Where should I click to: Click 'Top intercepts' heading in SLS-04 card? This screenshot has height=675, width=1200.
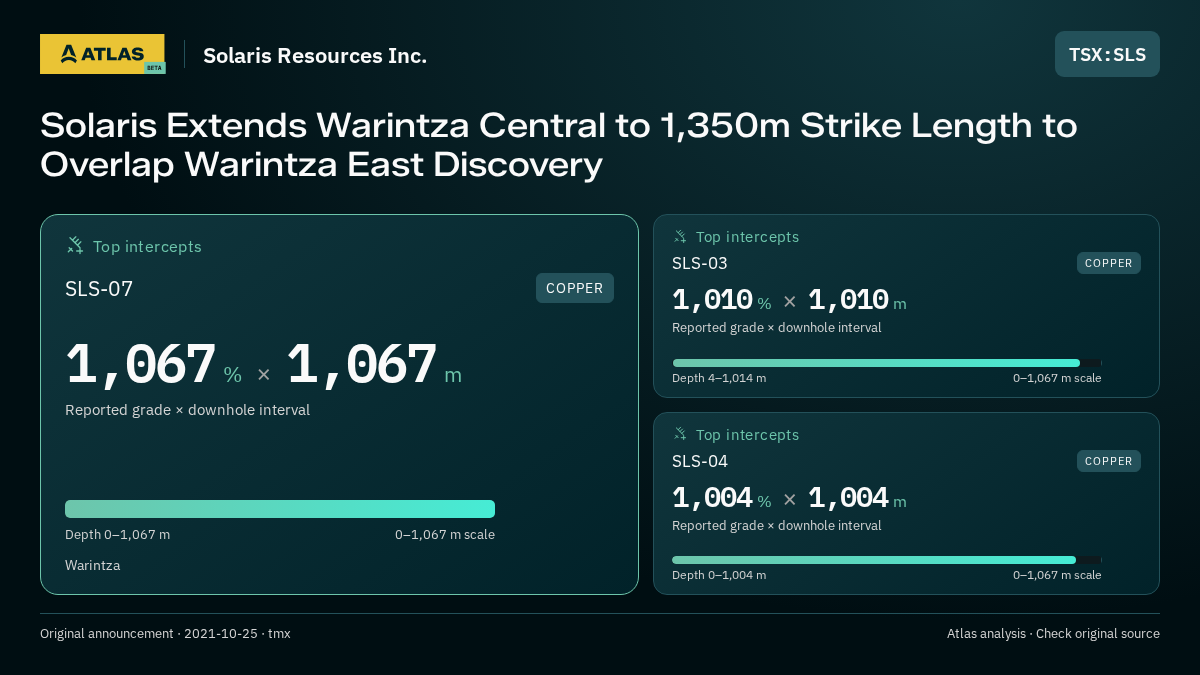click(747, 435)
